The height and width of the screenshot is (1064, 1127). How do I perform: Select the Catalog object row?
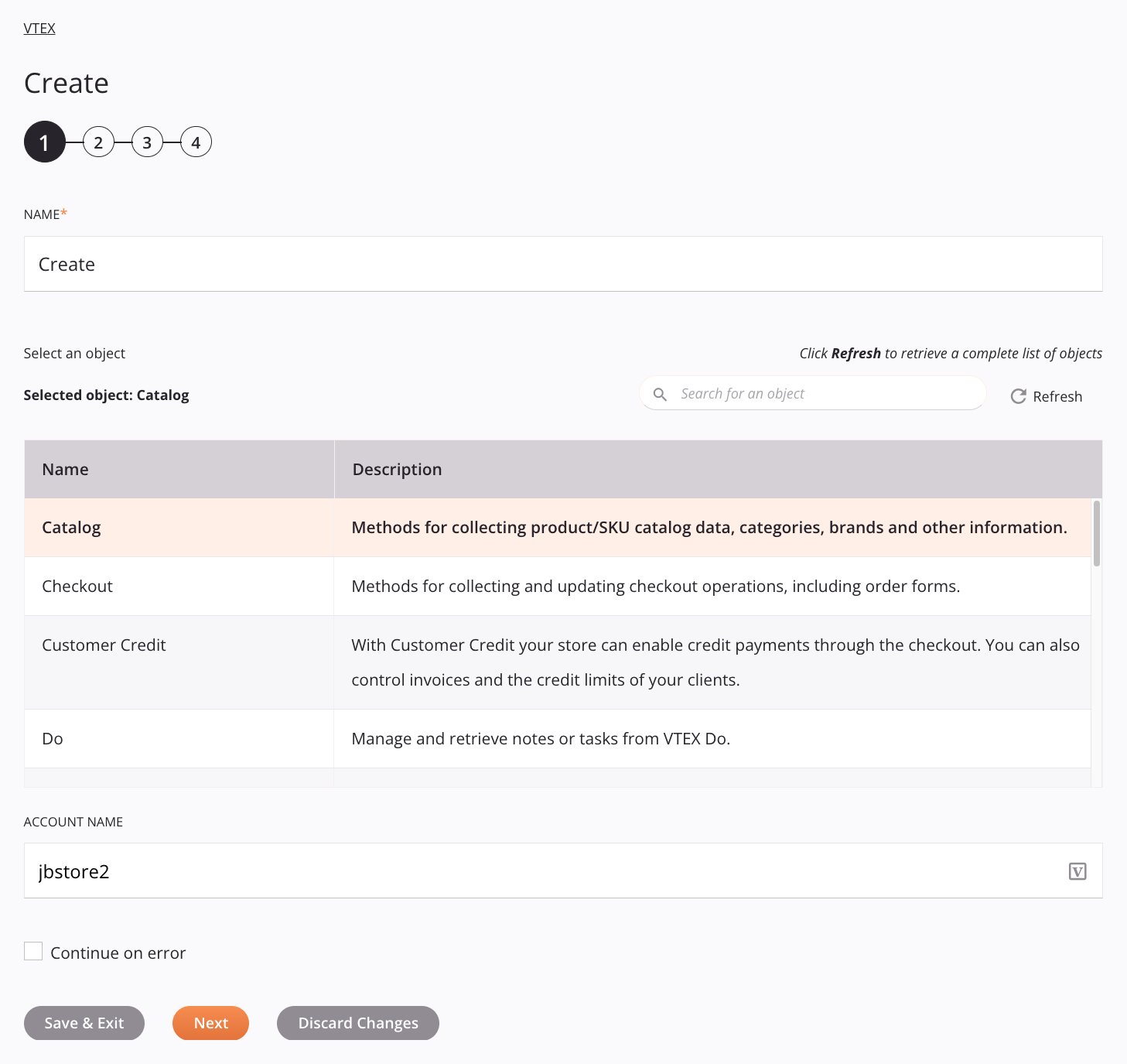558,528
